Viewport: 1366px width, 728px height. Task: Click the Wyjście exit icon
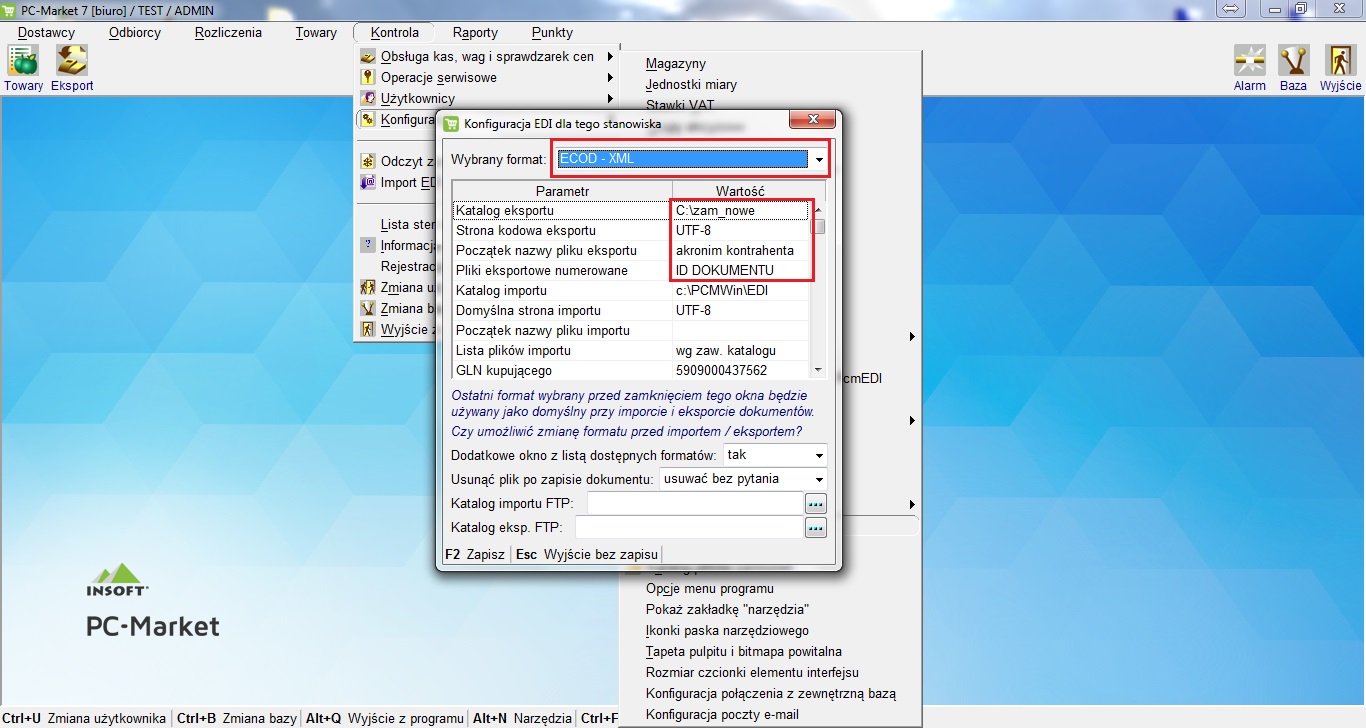(1340, 61)
